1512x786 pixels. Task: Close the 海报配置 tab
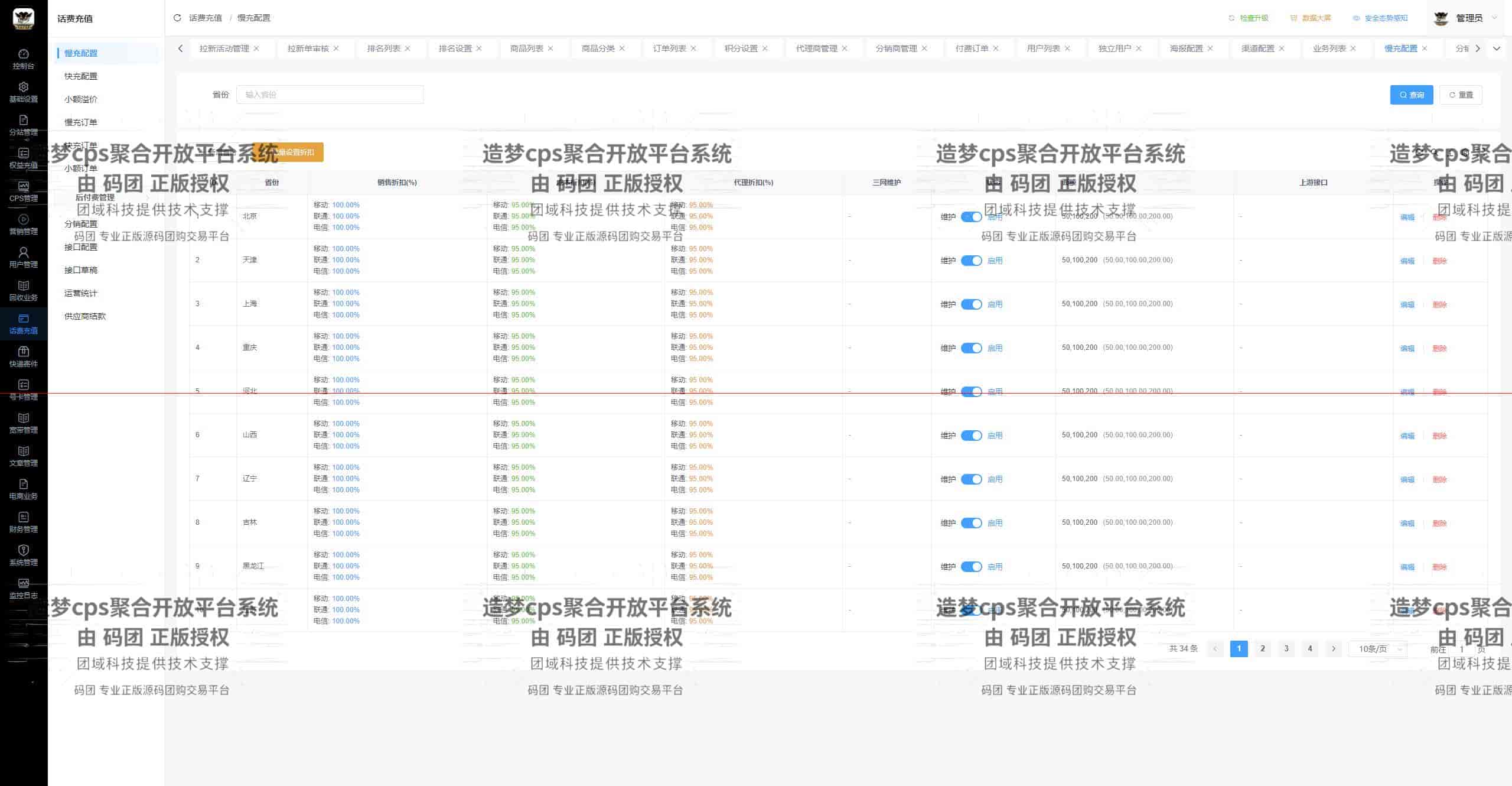[x=1210, y=48]
